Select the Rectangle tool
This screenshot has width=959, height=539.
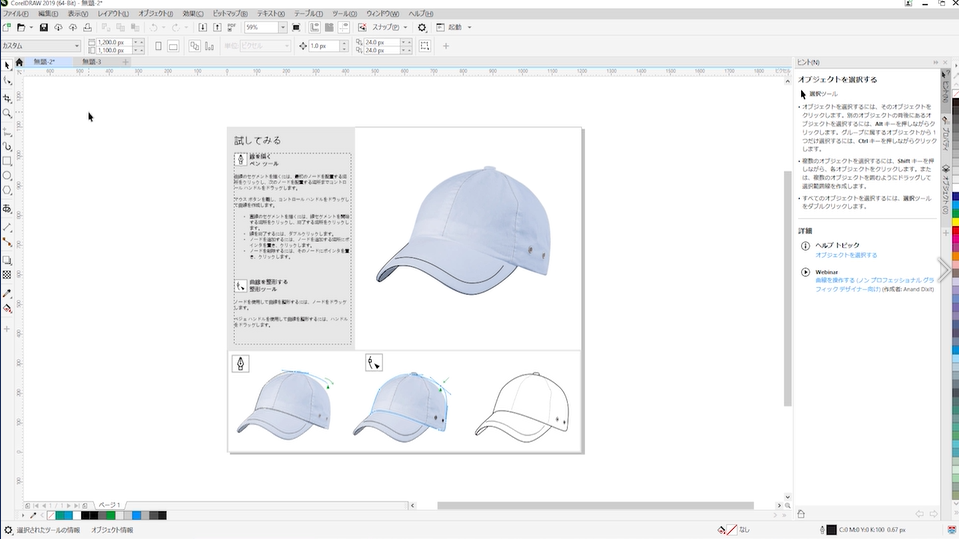(8, 161)
